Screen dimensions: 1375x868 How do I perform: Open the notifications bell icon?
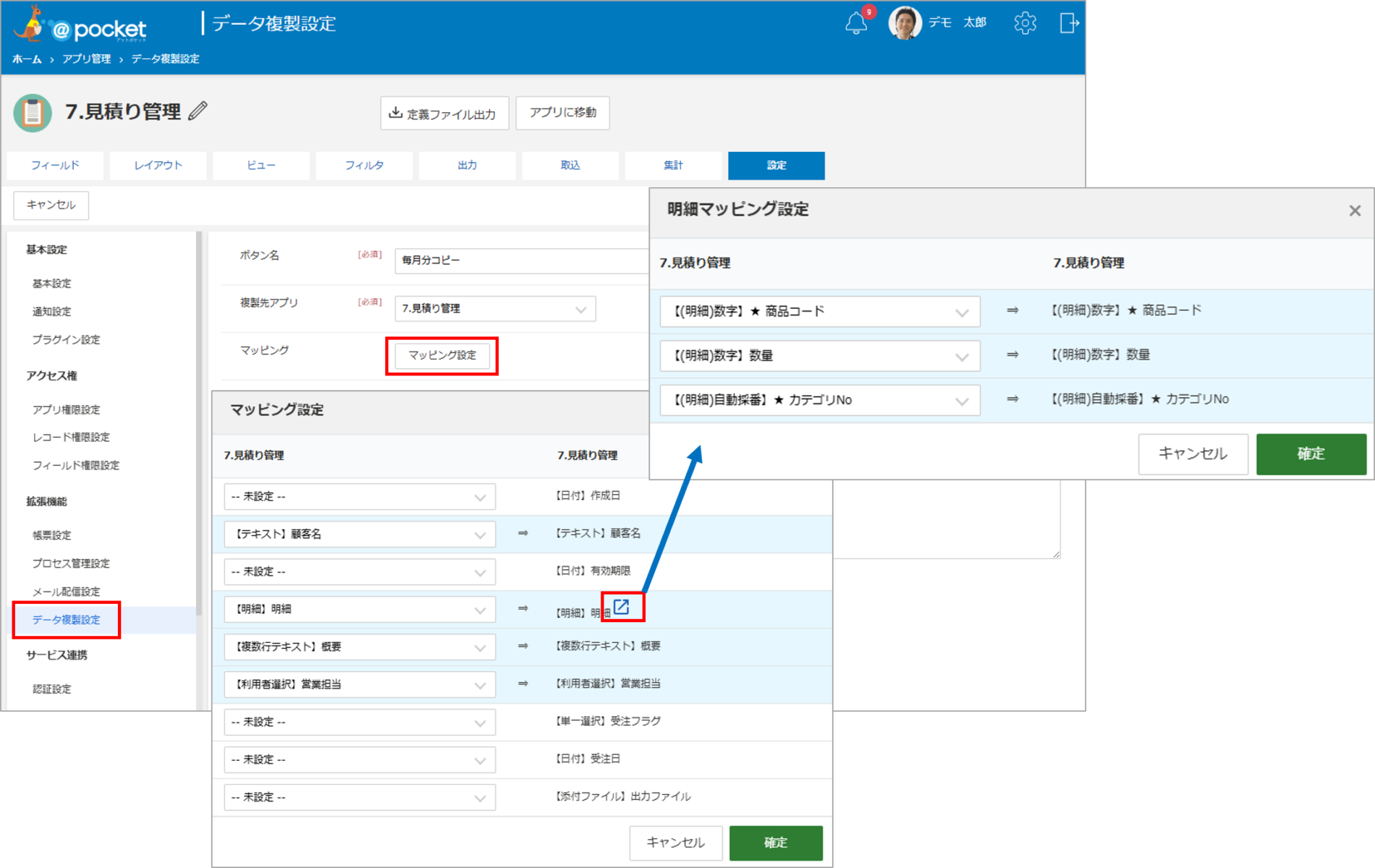tap(857, 23)
